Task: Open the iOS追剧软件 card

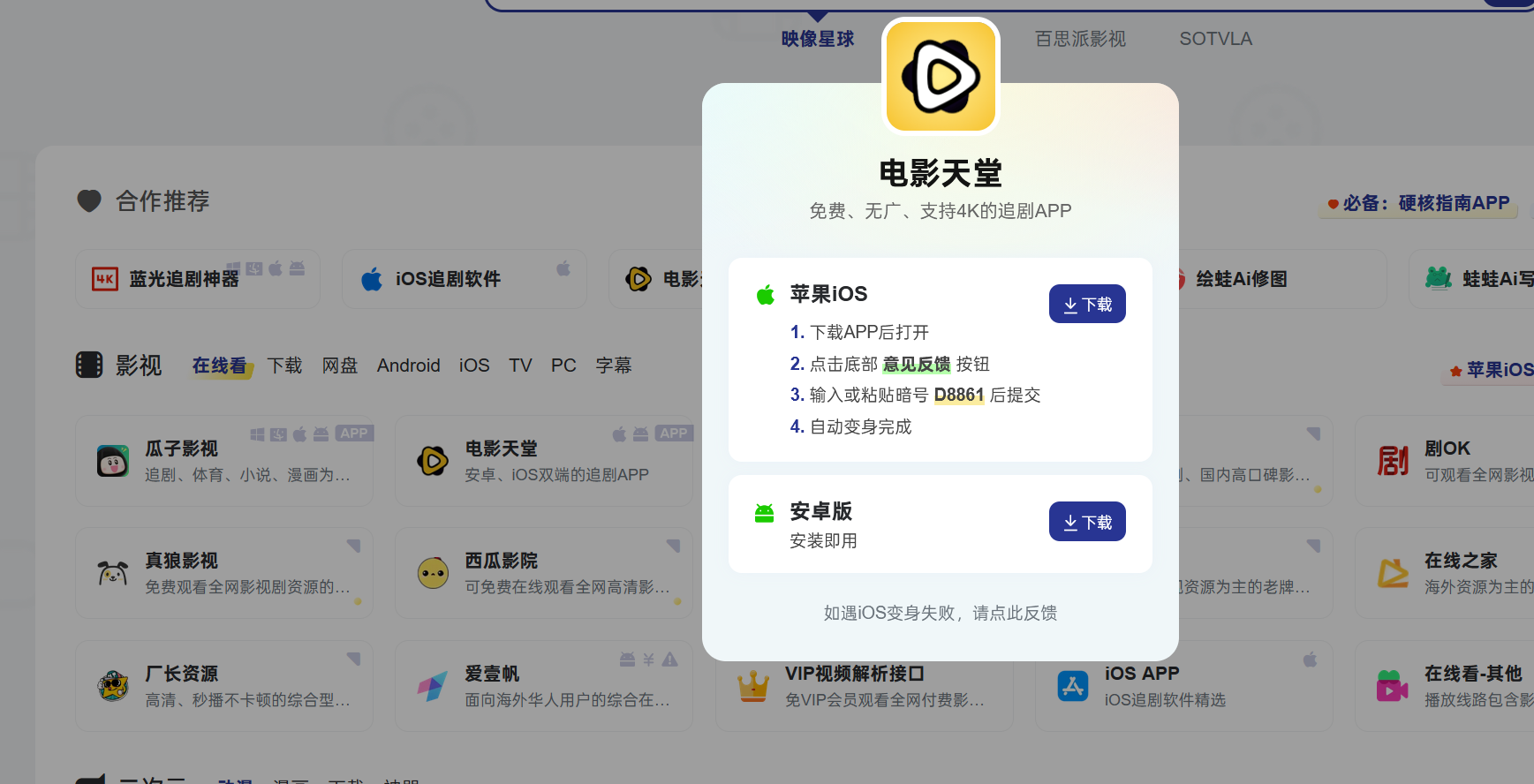Action: (x=465, y=279)
